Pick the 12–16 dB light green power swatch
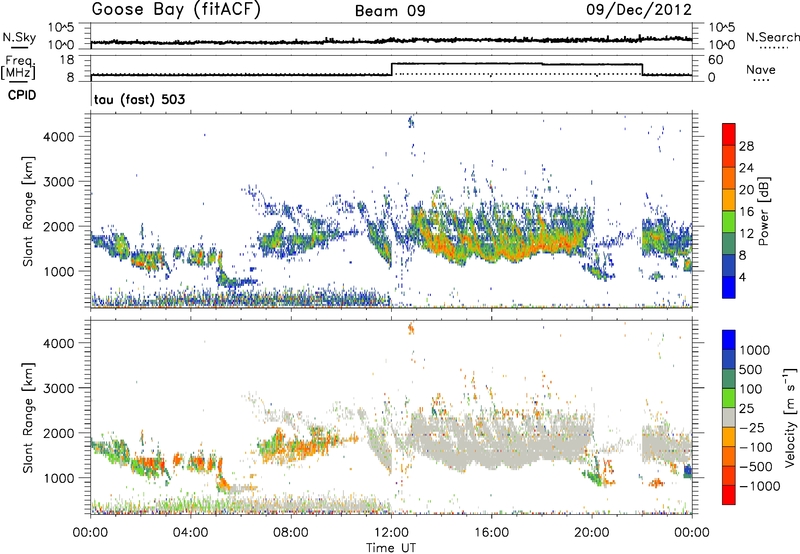The image size is (800, 554). click(x=729, y=221)
